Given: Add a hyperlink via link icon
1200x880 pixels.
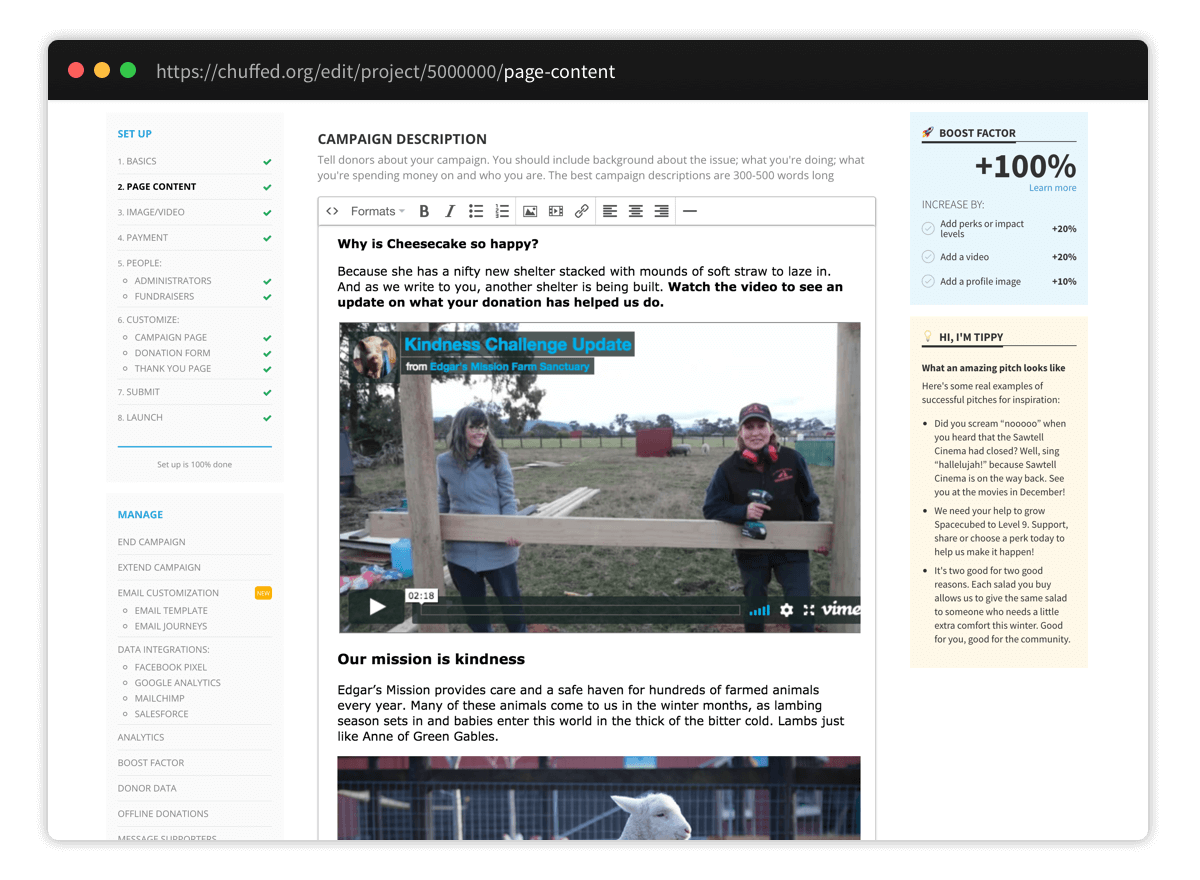Looking at the screenshot, I should pyautogui.click(x=582, y=211).
